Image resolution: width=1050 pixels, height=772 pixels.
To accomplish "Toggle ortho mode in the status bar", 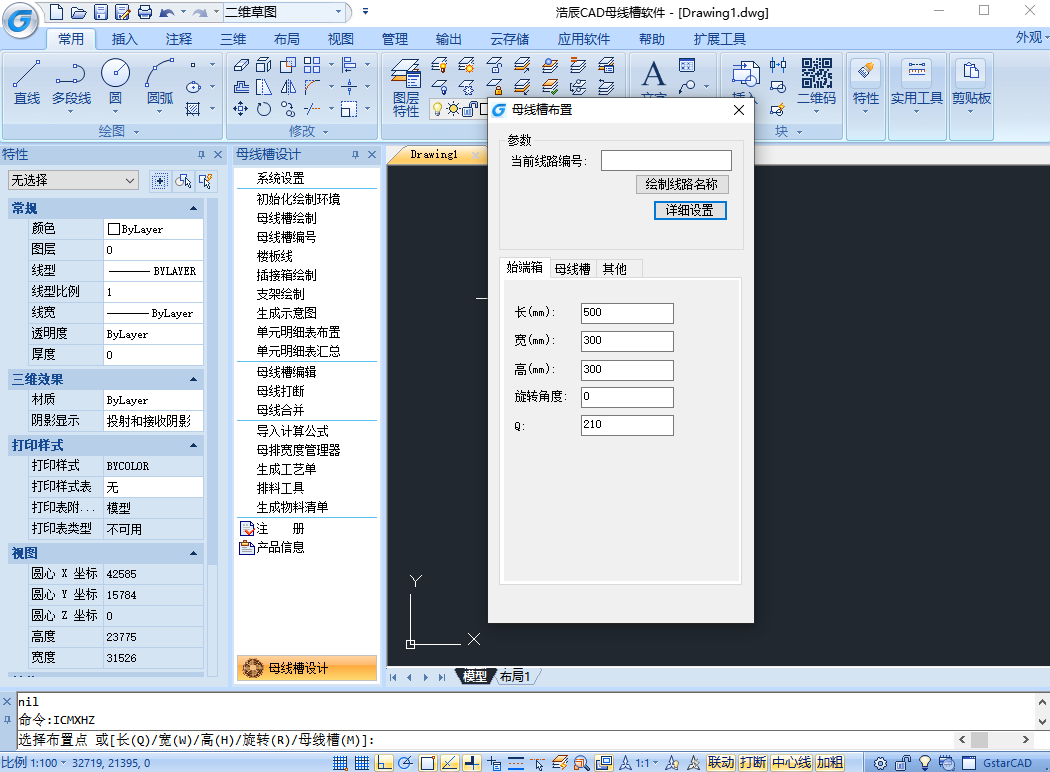I will tap(384, 763).
